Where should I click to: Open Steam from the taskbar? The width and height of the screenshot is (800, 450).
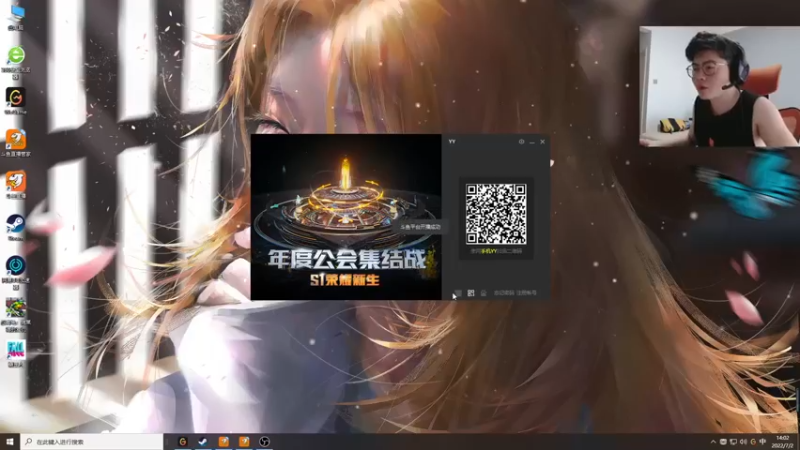click(203, 442)
